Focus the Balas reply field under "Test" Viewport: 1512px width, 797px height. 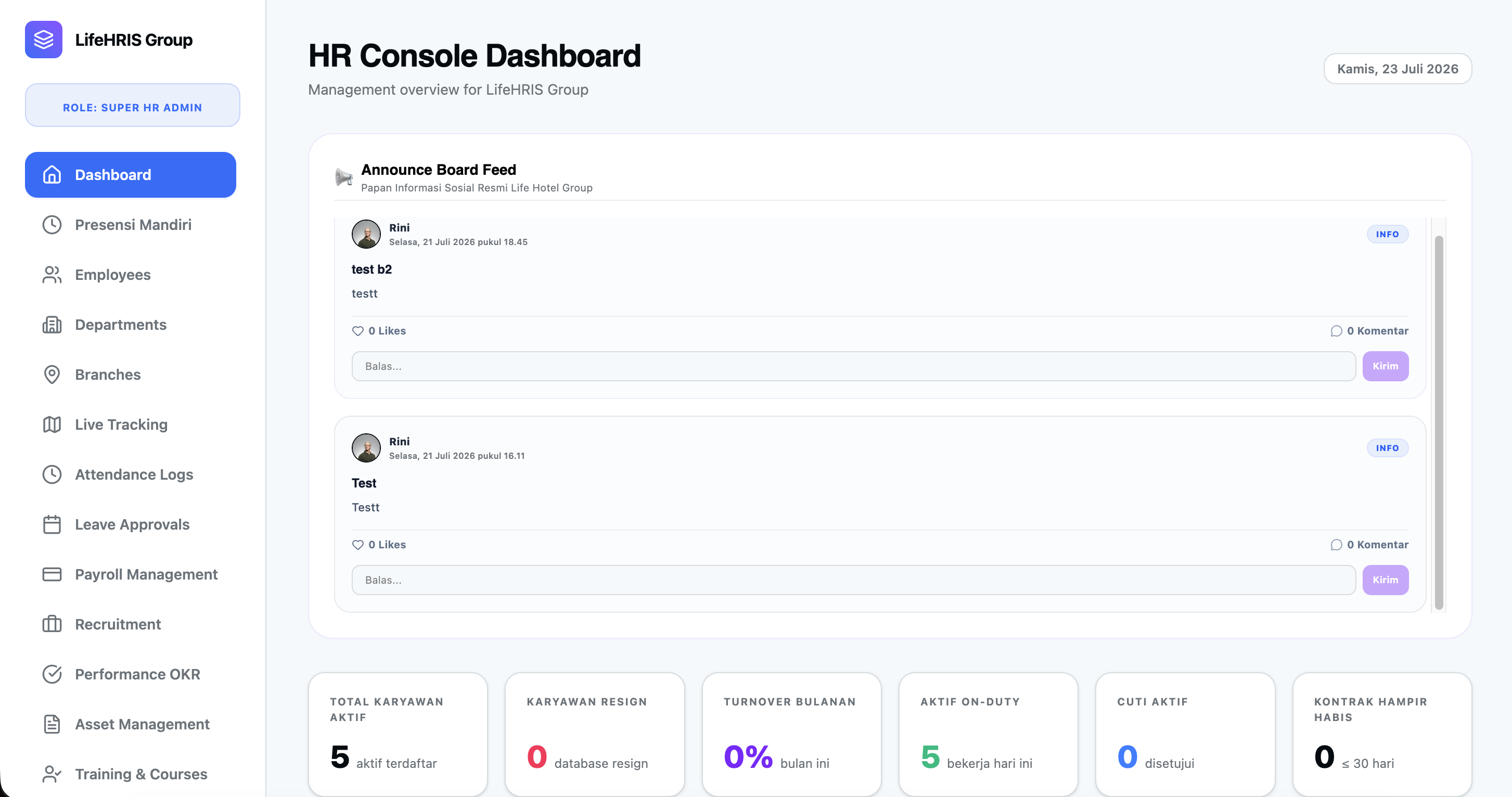(x=853, y=579)
